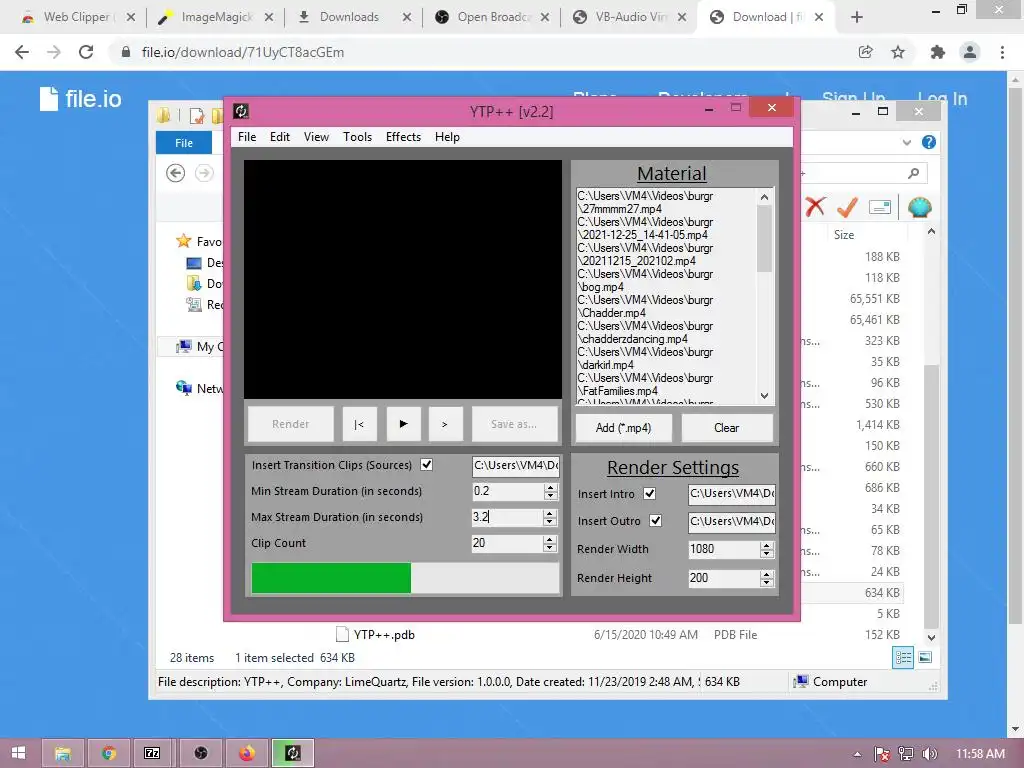Reload the Chrome page
The height and width of the screenshot is (768, 1024).
(86, 52)
